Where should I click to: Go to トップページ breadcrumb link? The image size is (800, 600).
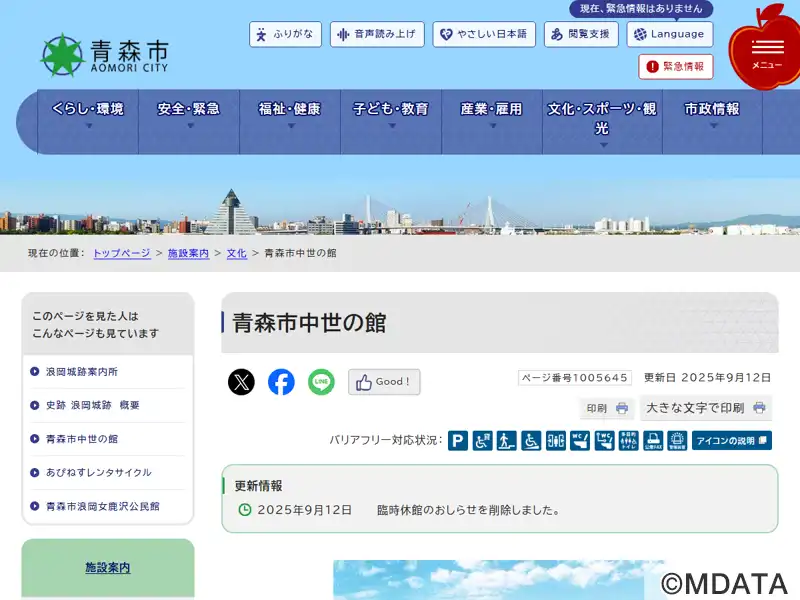pos(122,254)
